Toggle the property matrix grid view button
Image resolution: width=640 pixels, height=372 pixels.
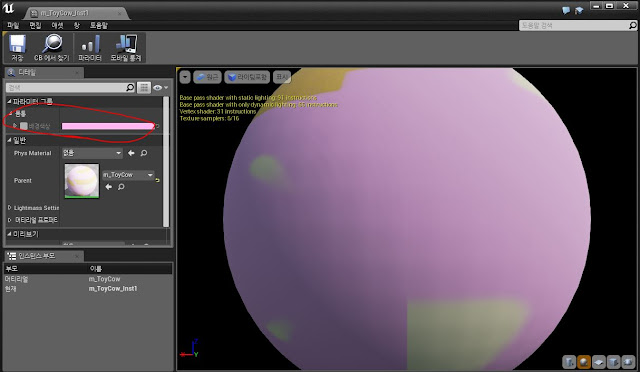click(144, 87)
